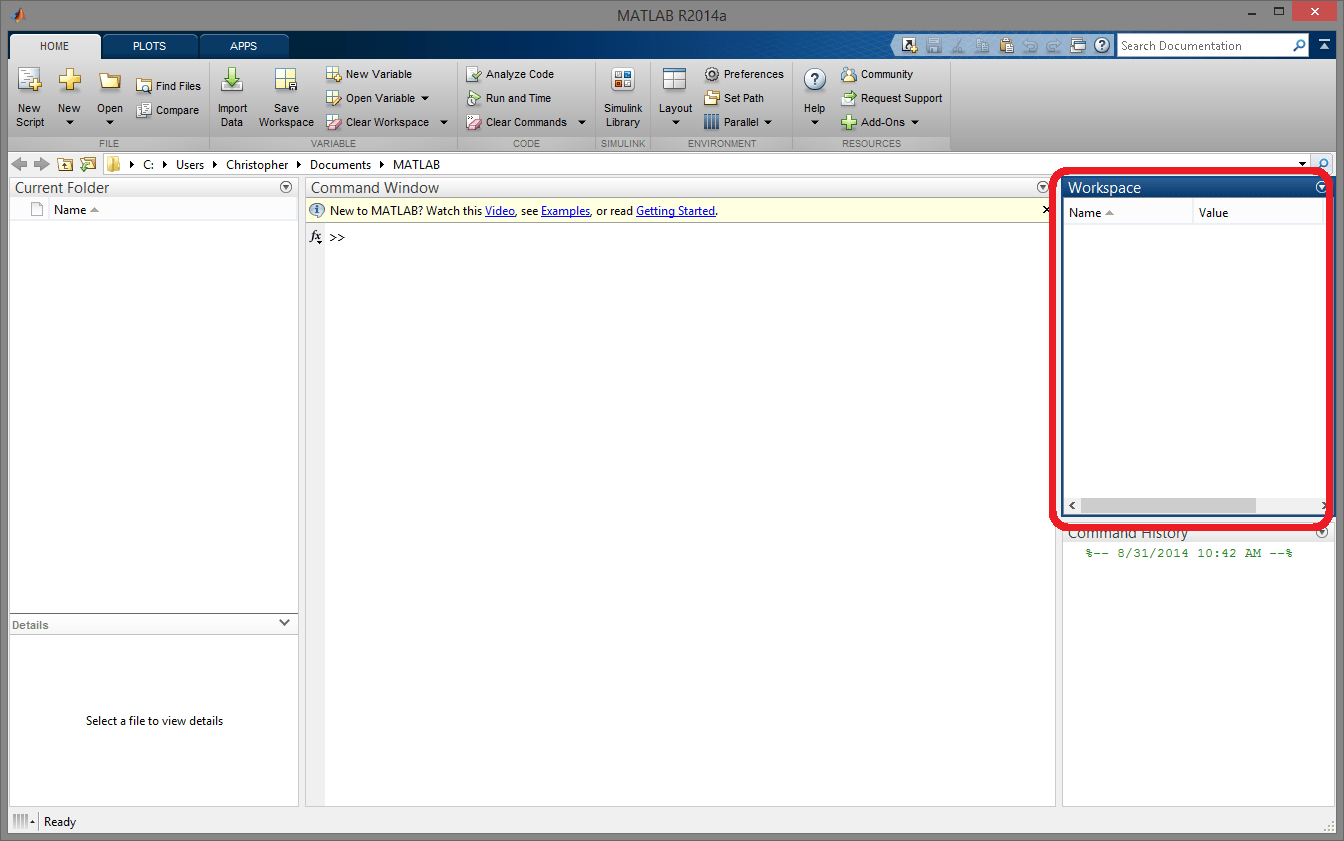Open the Simulink Library
The height and width of the screenshot is (841, 1344).
point(622,98)
